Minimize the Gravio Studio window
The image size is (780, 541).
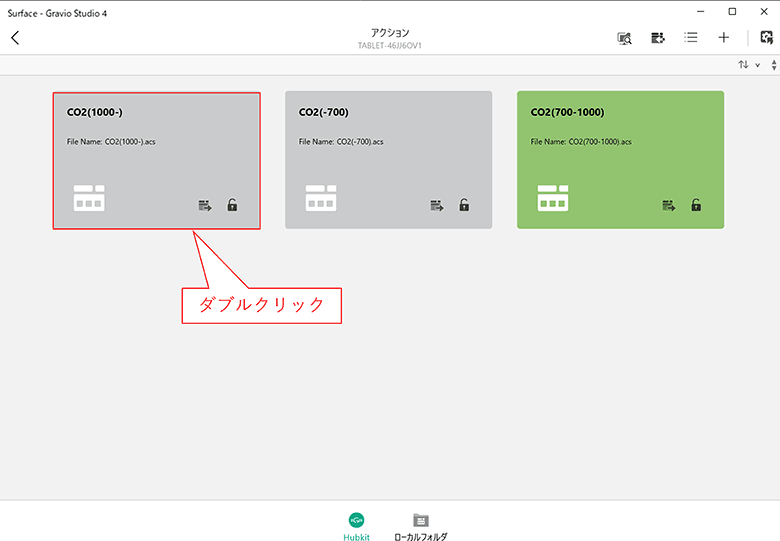click(x=700, y=11)
